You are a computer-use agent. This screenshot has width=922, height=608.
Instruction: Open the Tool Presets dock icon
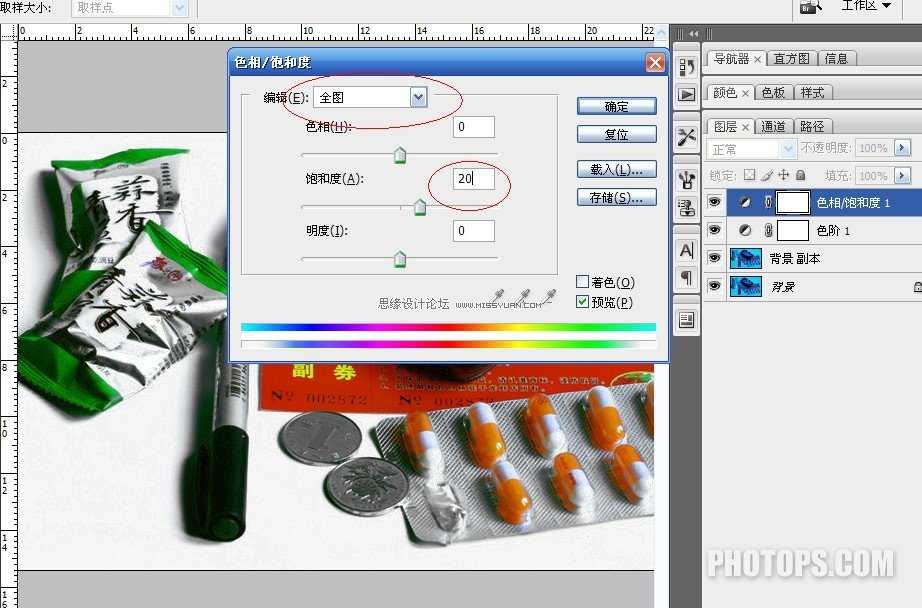tap(686, 137)
